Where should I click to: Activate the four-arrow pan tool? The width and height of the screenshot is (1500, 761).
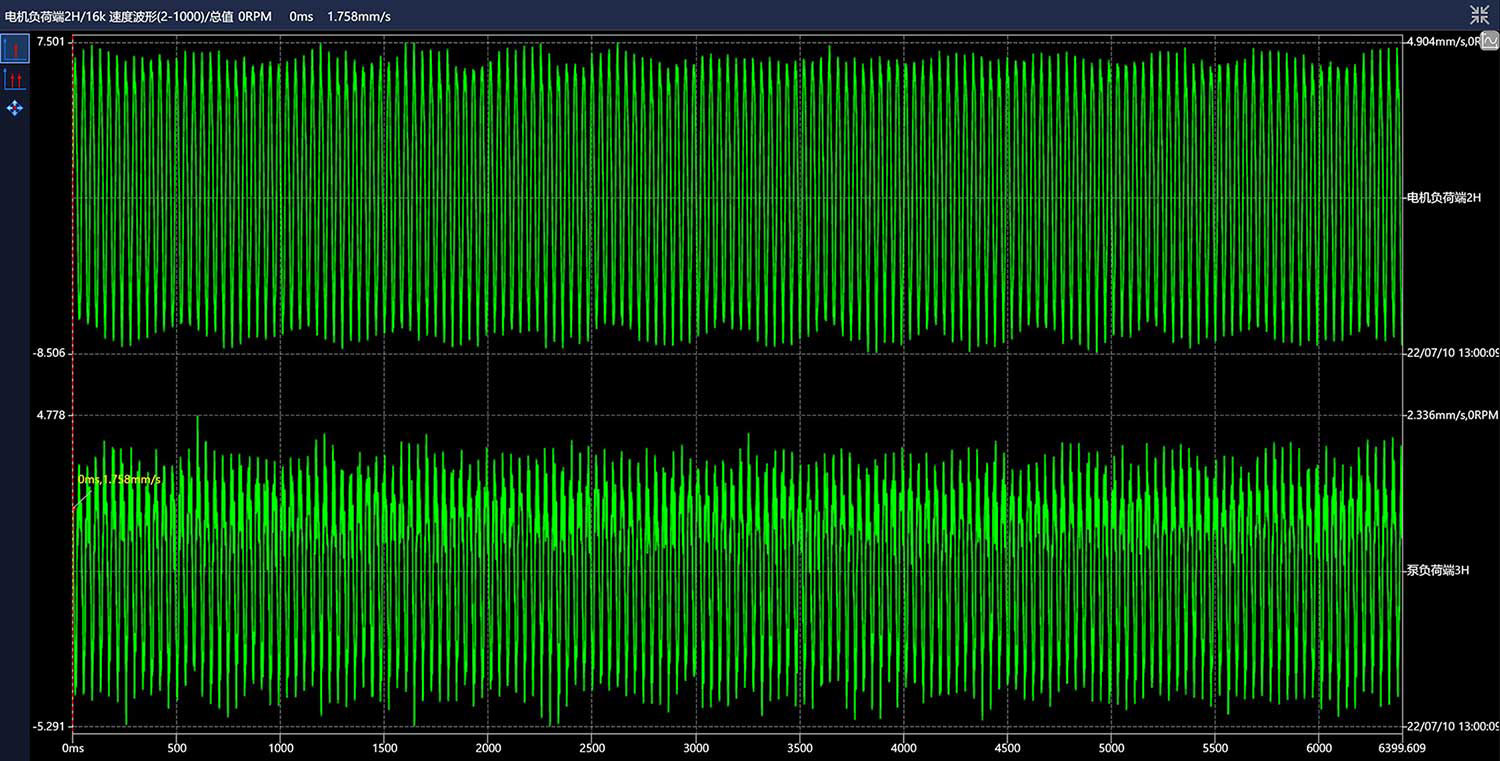pos(15,108)
